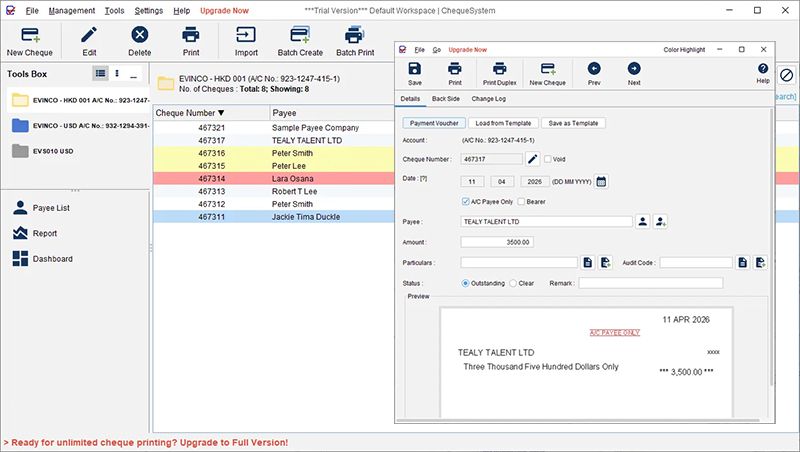Open Dashboard in Tools Box
Viewport: 800px width, 452px height.
tap(42, 259)
